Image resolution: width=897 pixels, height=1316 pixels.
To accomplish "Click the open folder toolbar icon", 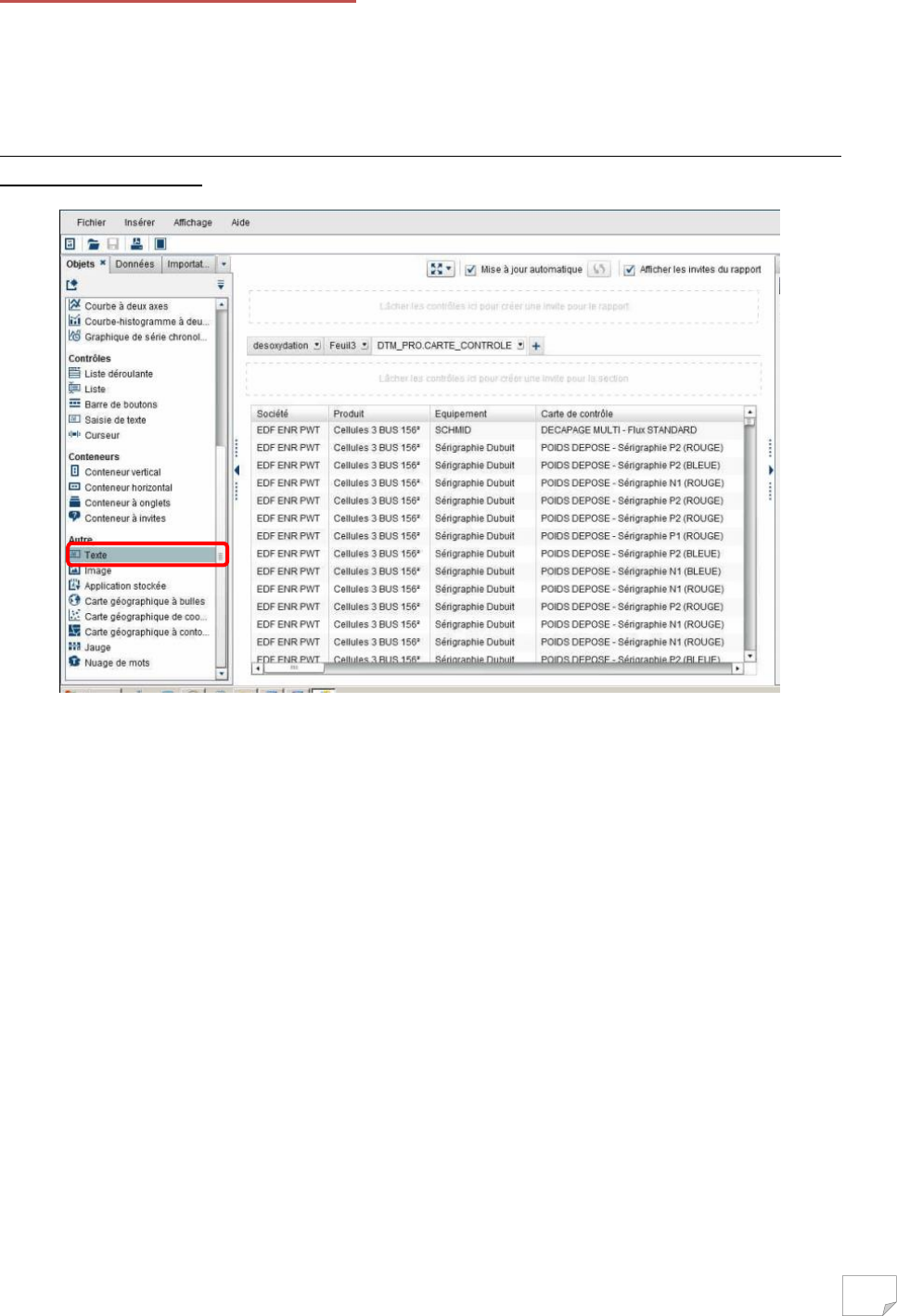I will [x=93, y=244].
